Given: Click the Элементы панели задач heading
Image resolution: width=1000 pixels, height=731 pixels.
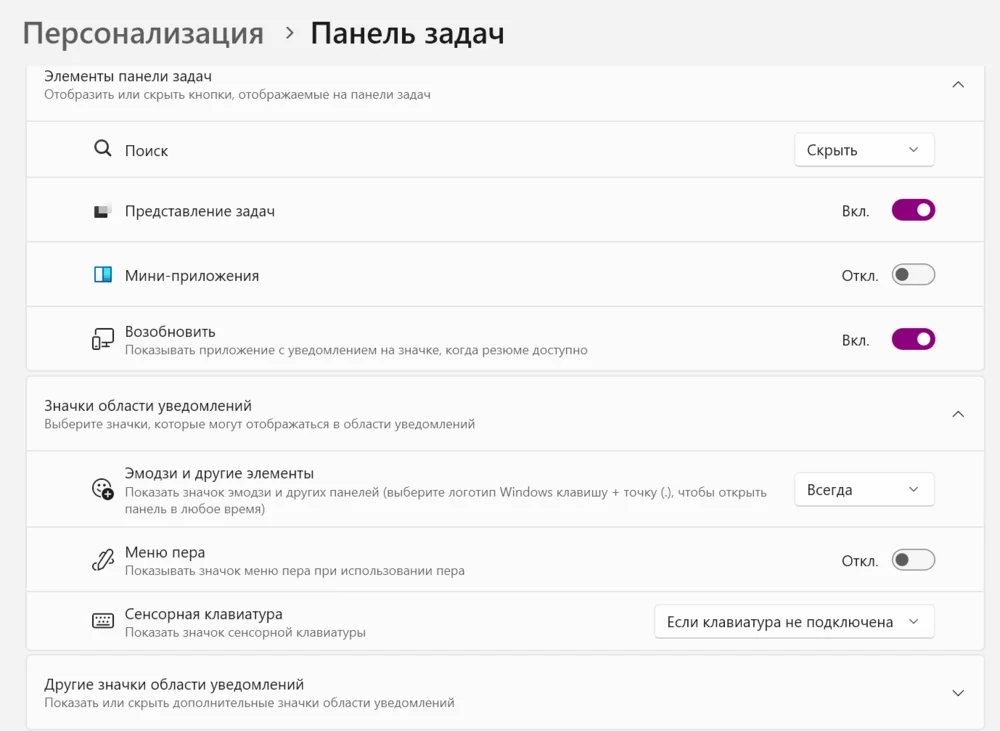Looking at the screenshot, I should (128, 77).
